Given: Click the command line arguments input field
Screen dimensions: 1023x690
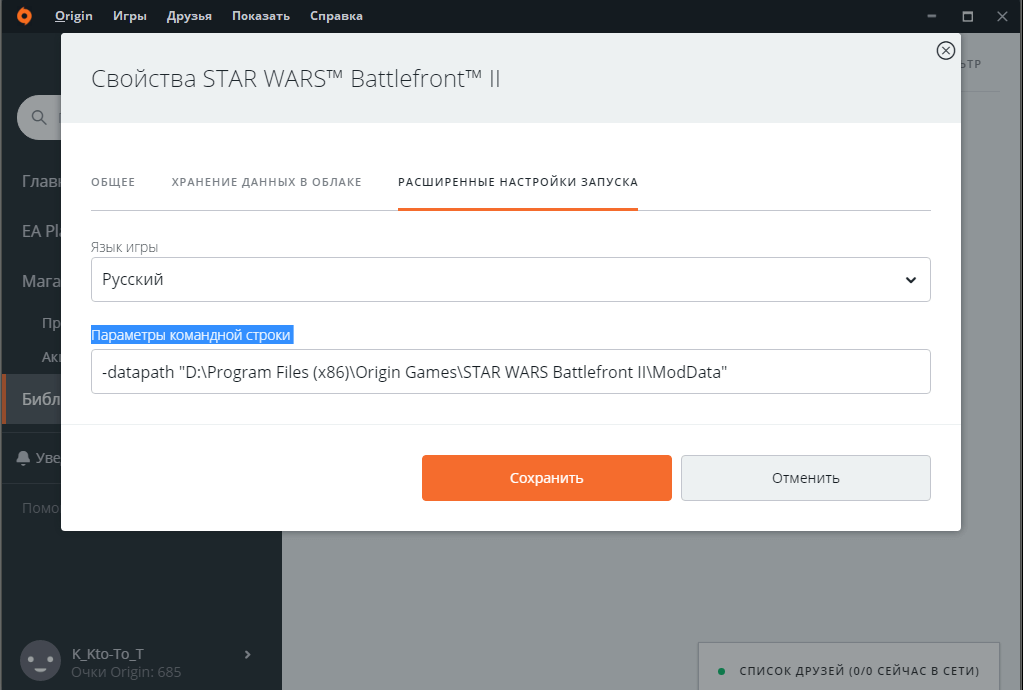Looking at the screenshot, I should (x=510, y=372).
